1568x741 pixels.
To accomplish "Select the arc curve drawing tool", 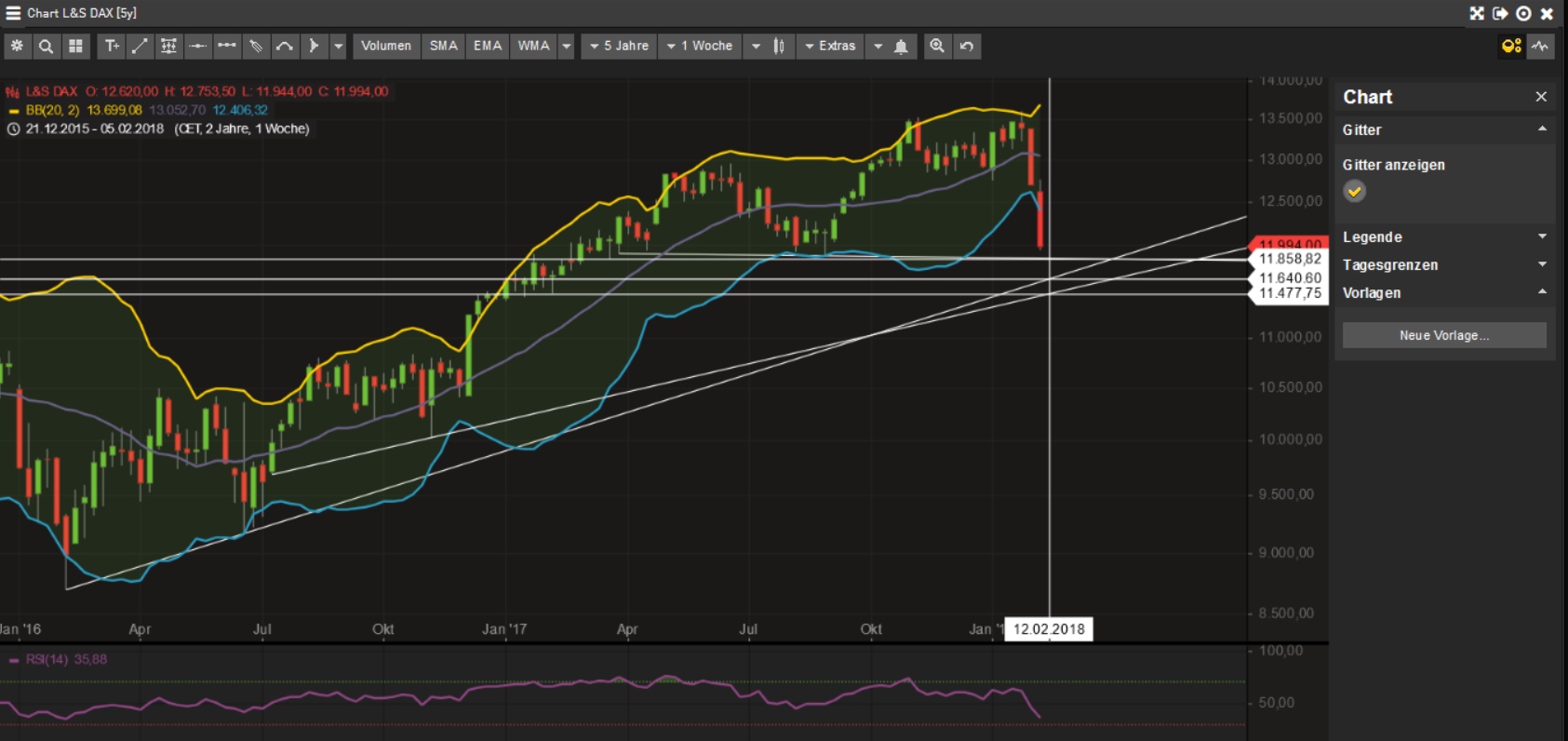I will [x=285, y=46].
